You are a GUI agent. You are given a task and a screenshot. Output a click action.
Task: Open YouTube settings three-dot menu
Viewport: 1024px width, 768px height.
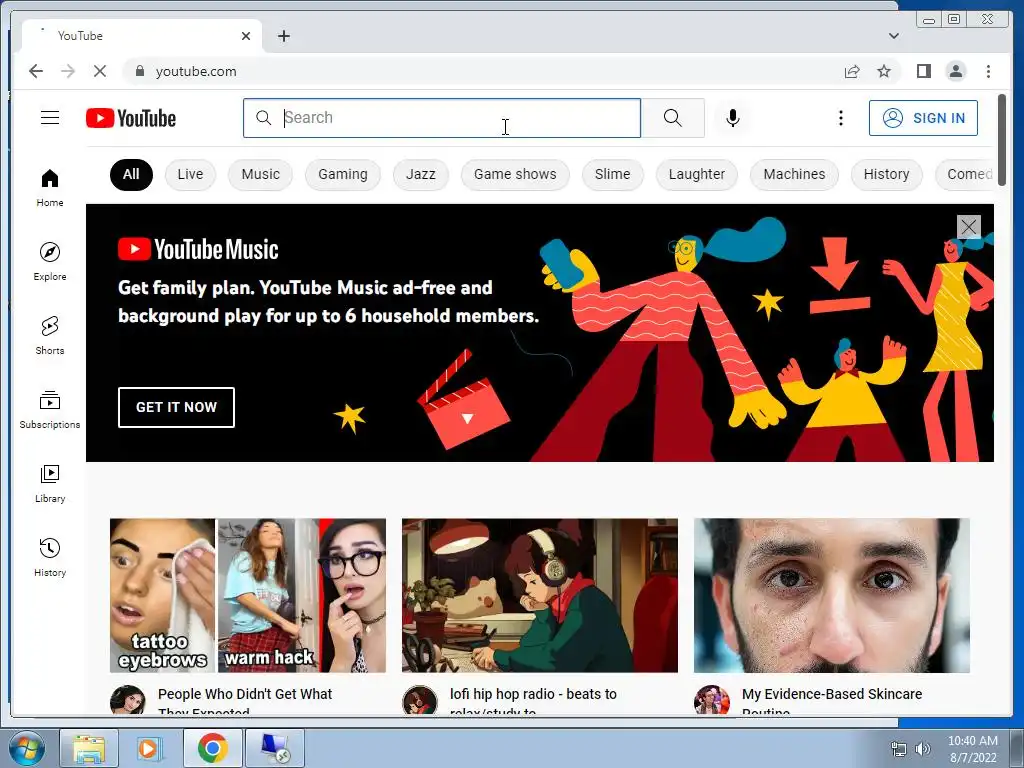click(x=840, y=118)
